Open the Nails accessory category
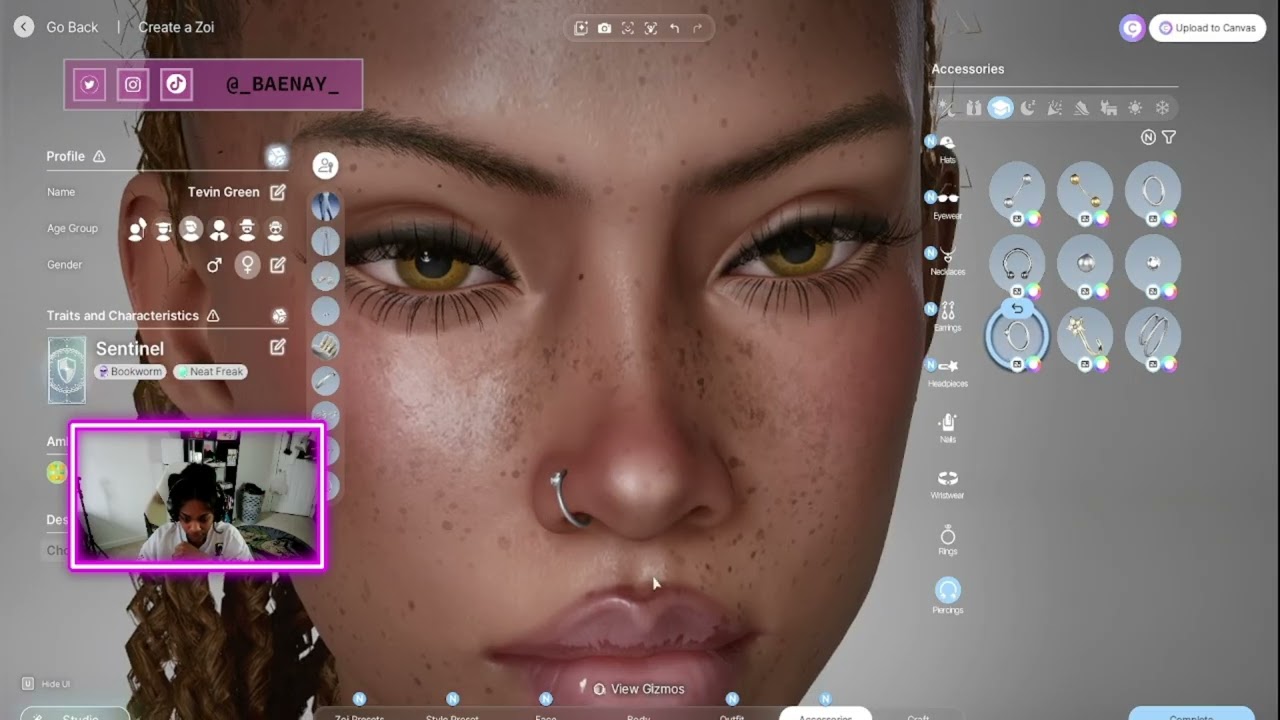This screenshot has width=1280, height=720. pyautogui.click(x=948, y=428)
